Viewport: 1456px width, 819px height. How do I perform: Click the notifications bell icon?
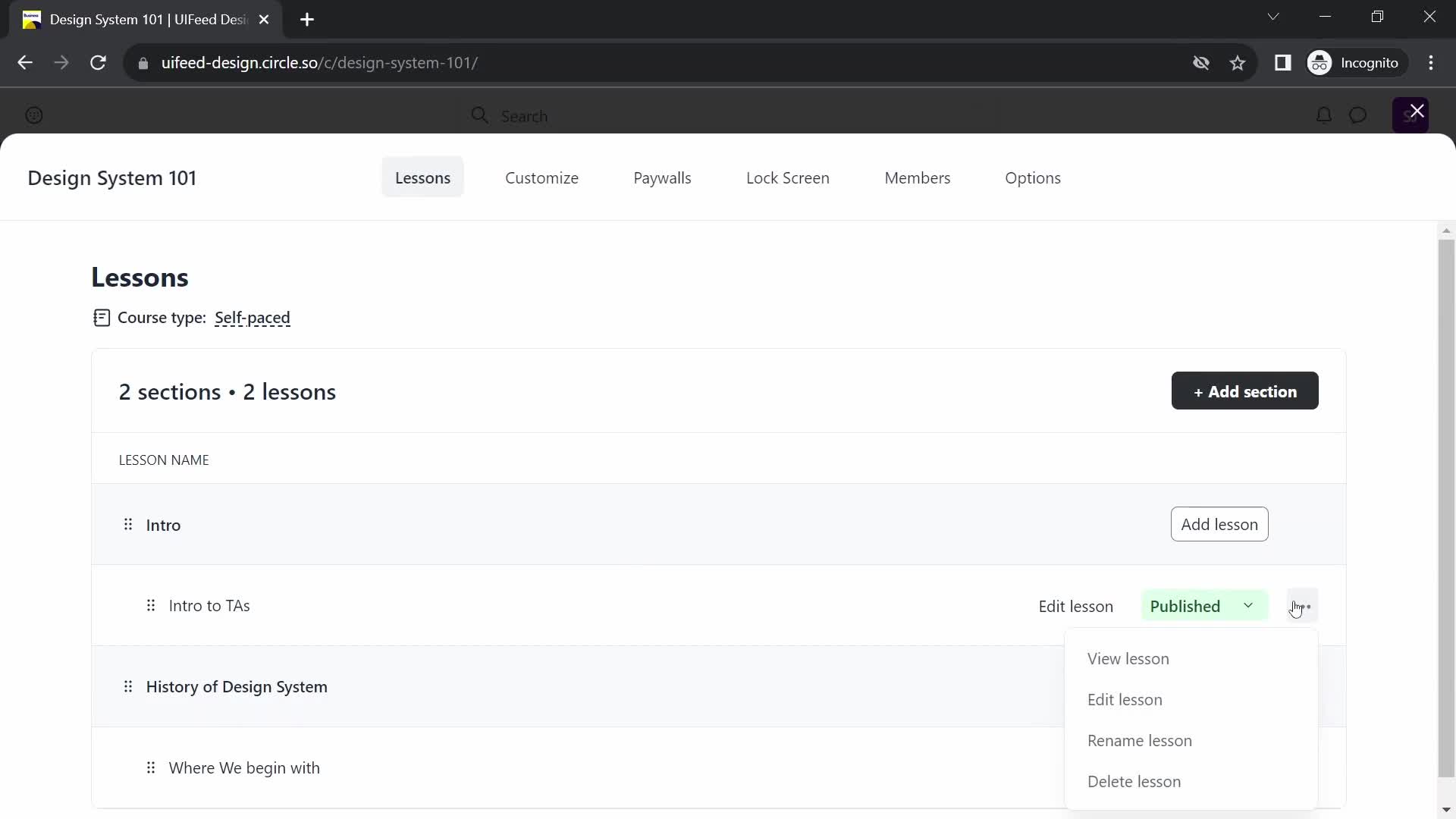(x=1324, y=115)
